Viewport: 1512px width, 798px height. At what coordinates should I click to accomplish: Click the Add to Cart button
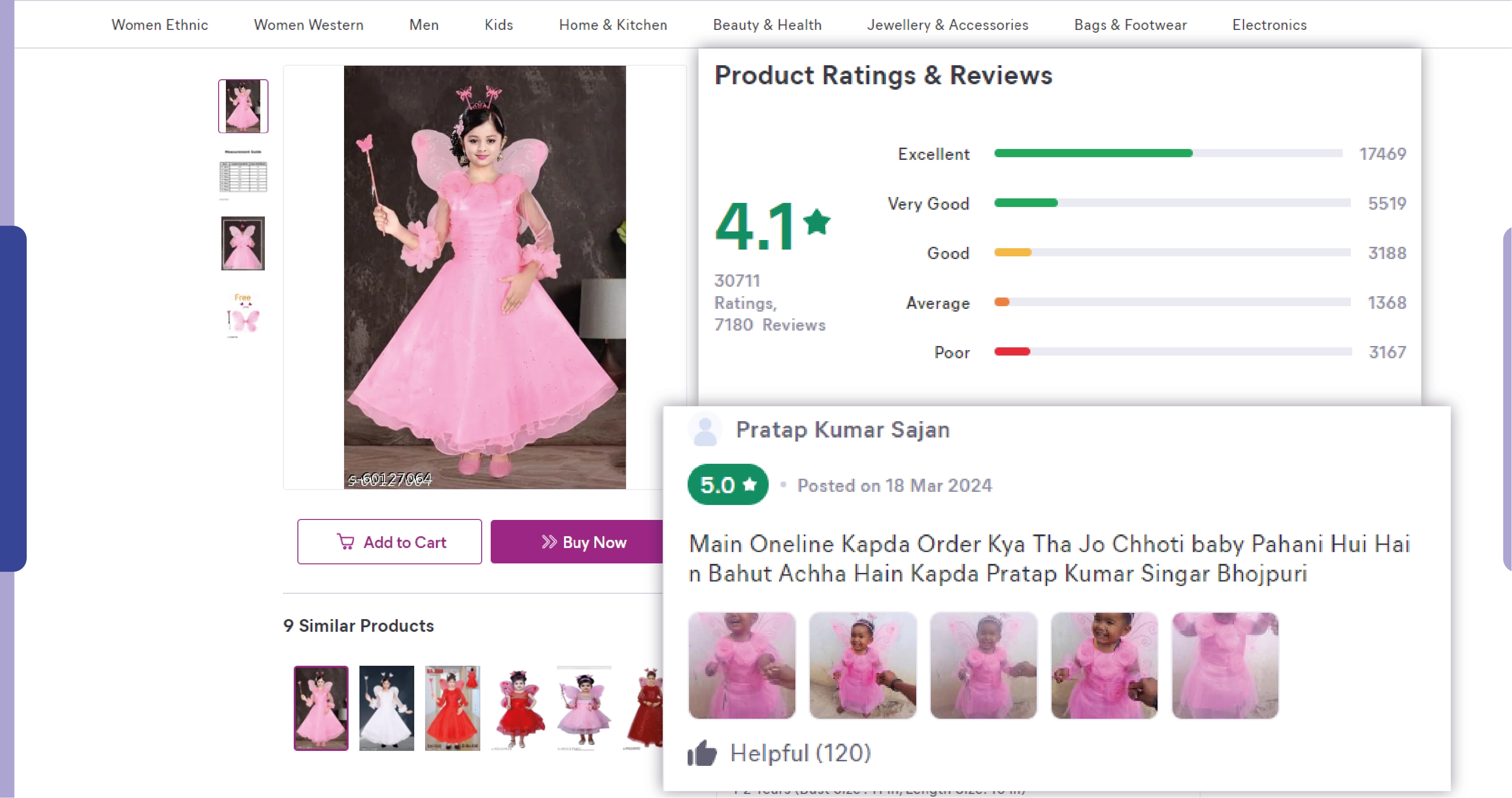click(389, 542)
